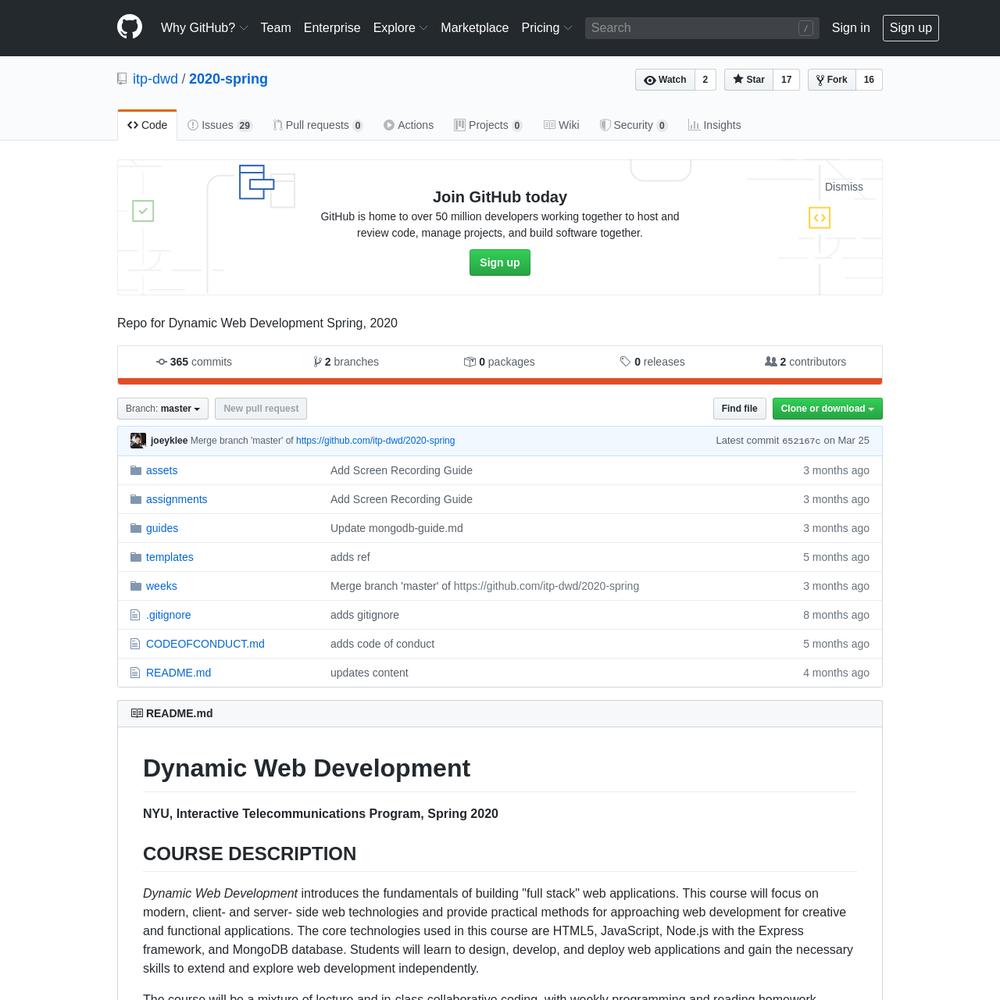View the 2 branches
Image resolution: width=1000 pixels, height=1000 pixels.
(346, 362)
